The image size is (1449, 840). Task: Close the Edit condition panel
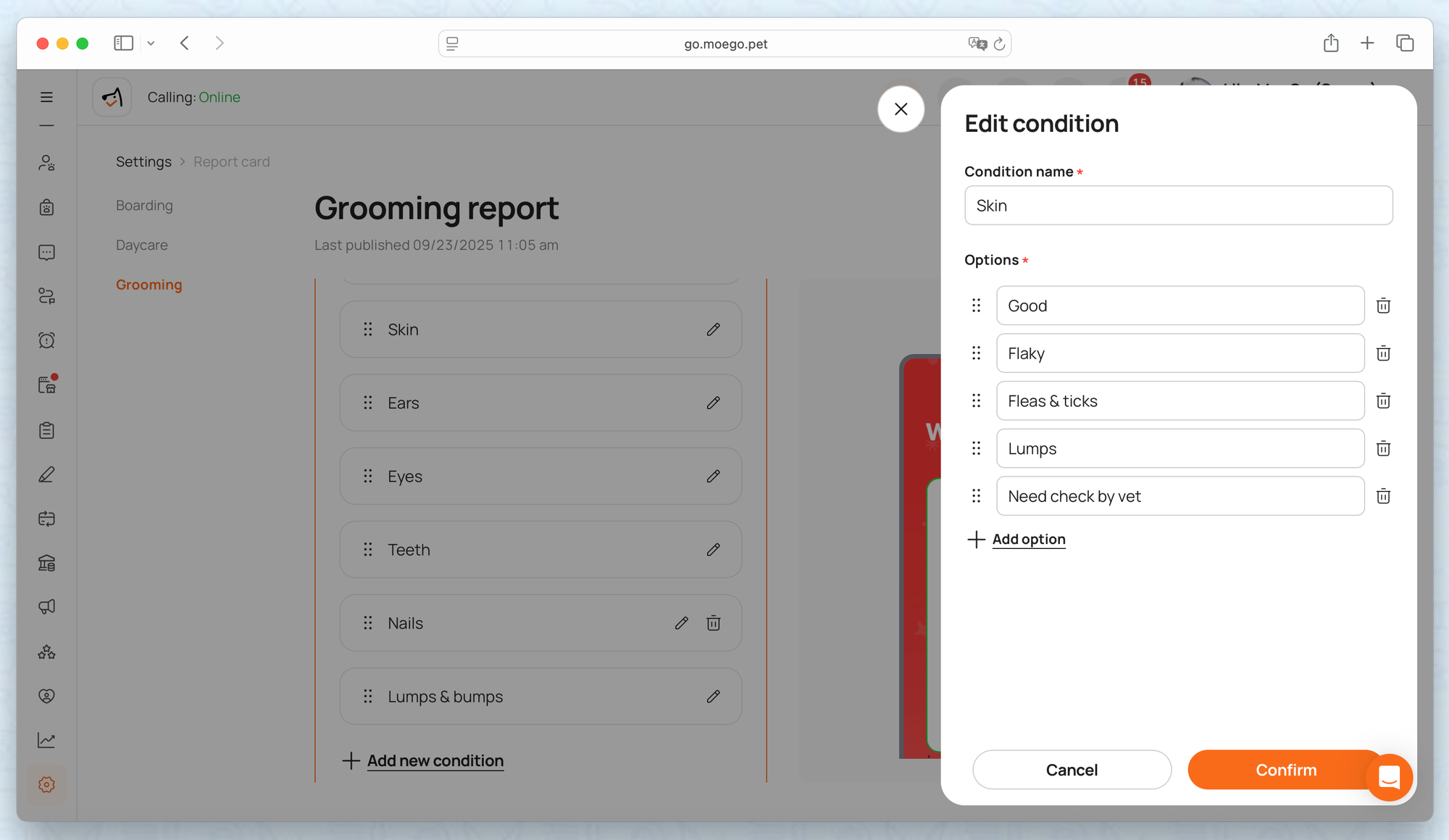tap(901, 109)
